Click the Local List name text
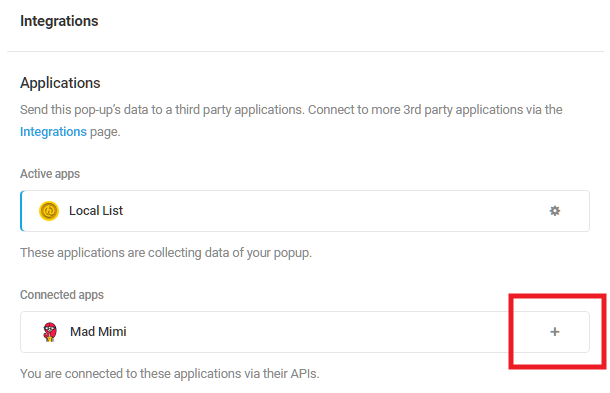The height and width of the screenshot is (393, 610). pos(96,211)
